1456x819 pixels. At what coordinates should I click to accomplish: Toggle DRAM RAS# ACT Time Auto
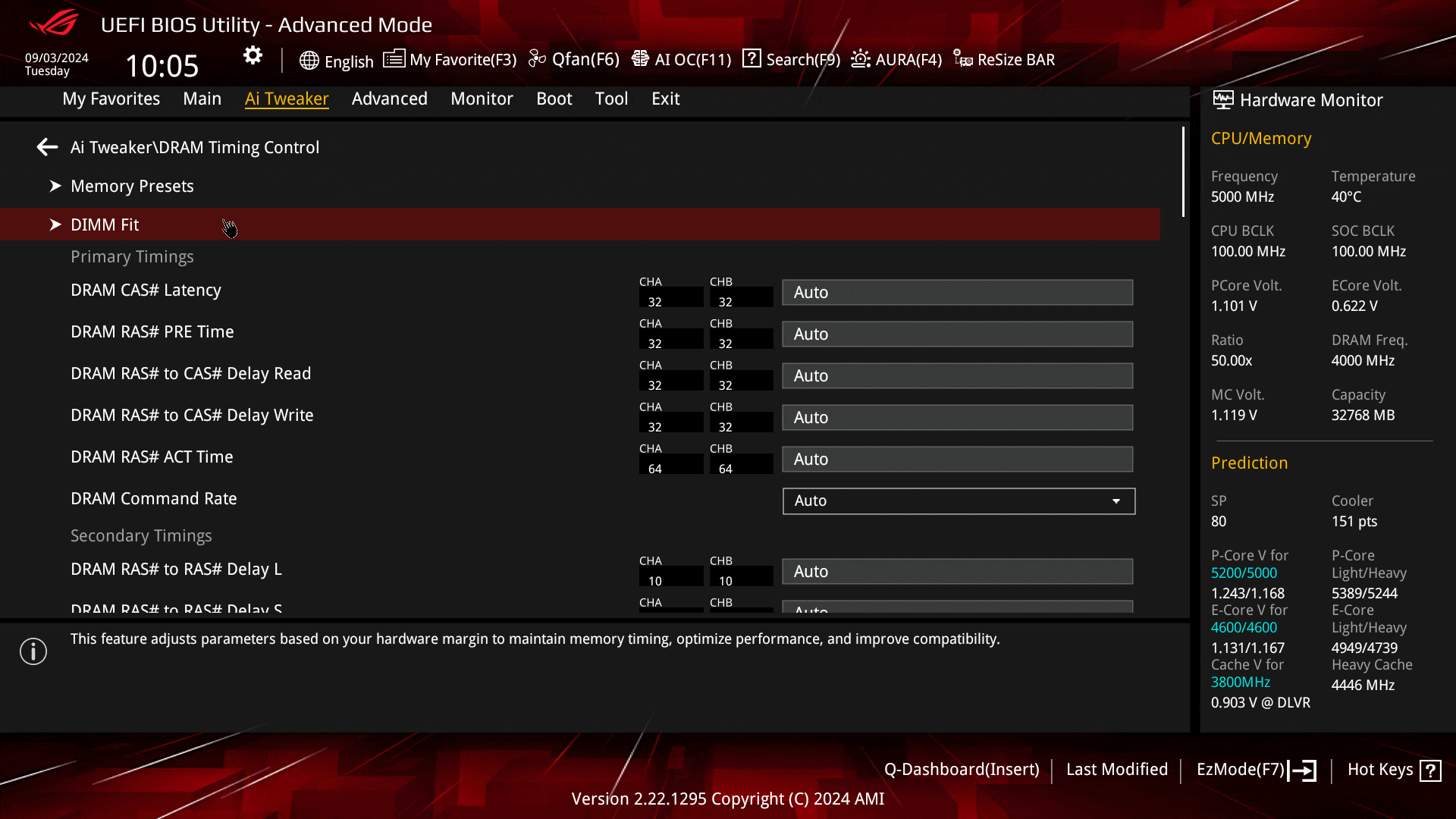tap(957, 459)
